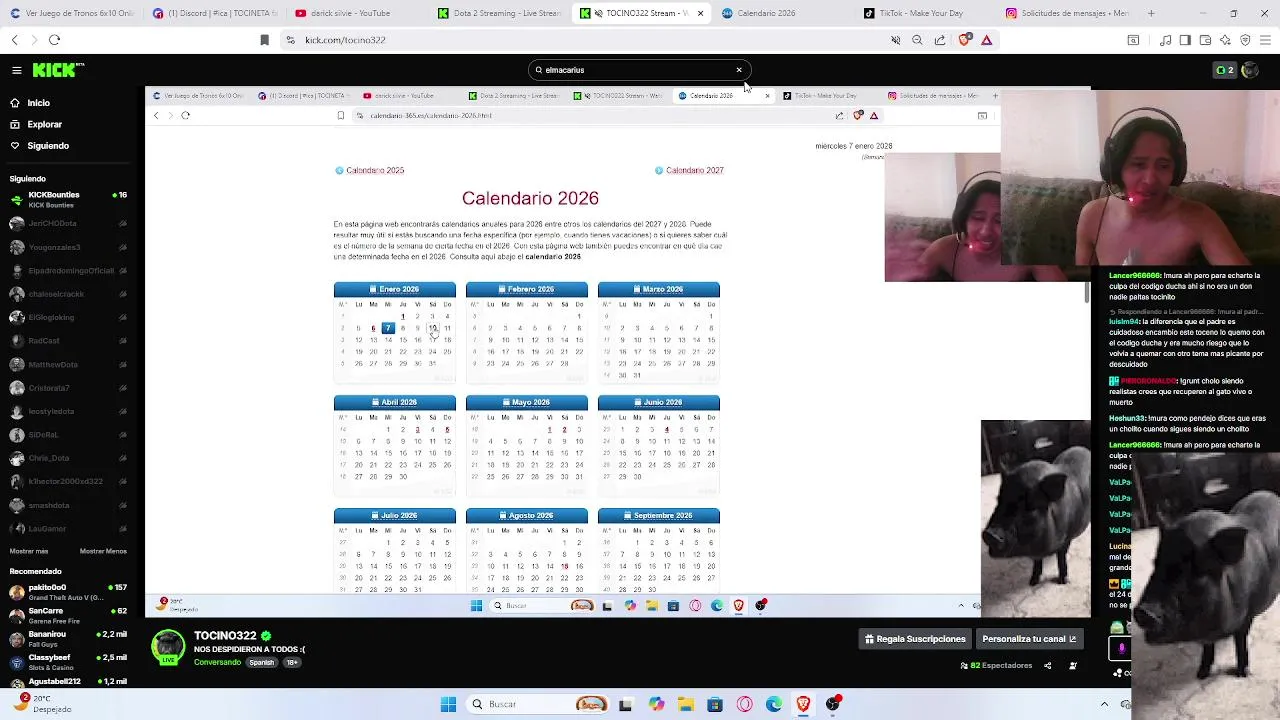Reload the kick.com page

click(54, 40)
